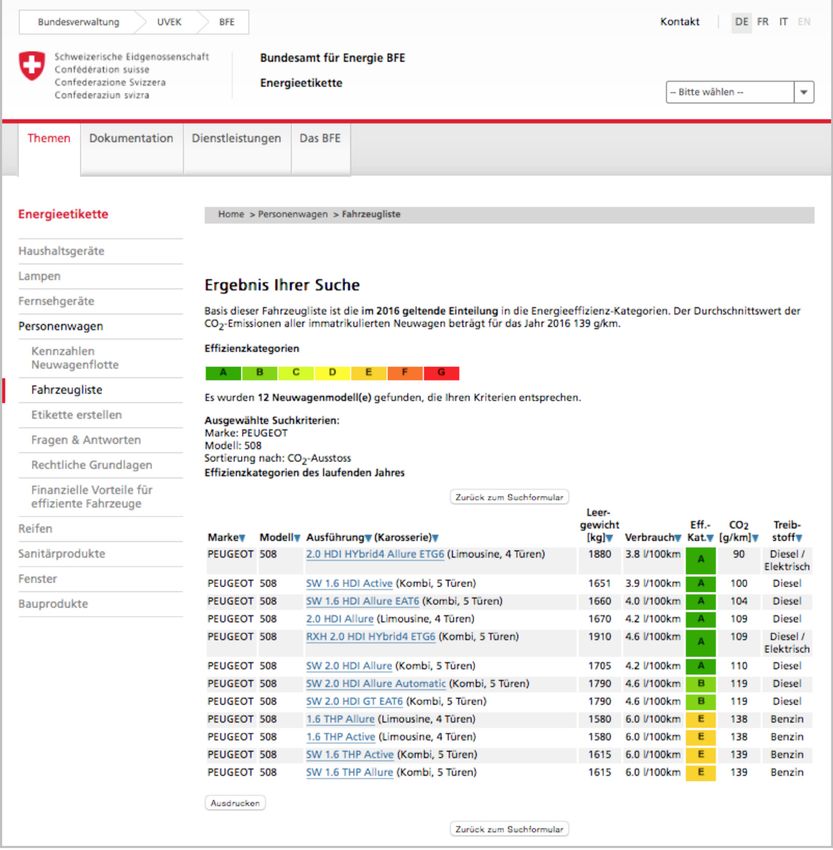
Task: Open SW 1.6 THP Active link
Action: [x=350, y=755]
